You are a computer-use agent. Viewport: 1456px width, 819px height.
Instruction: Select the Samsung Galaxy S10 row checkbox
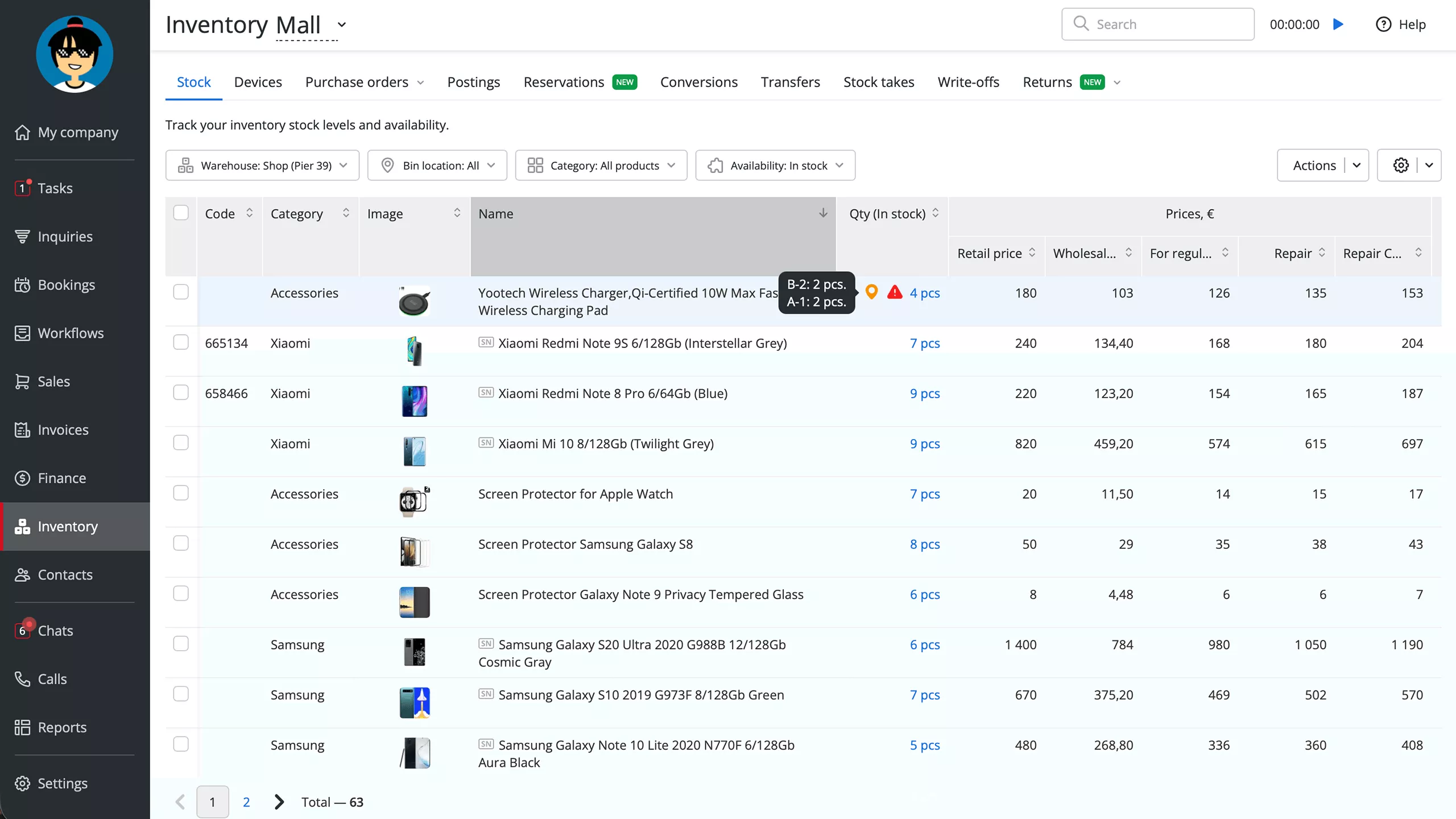[x=181, y=694]
